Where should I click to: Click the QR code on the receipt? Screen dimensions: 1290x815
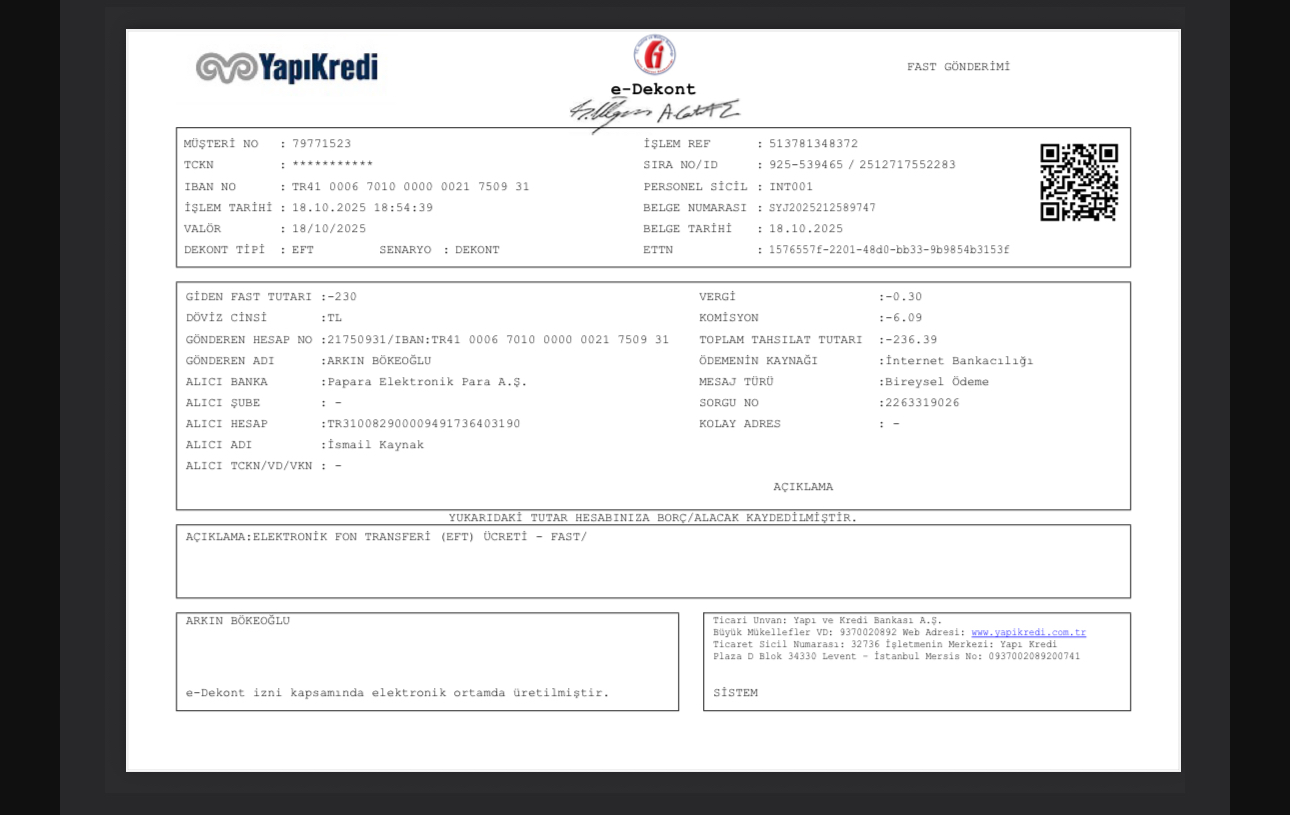click(1078, 182)
